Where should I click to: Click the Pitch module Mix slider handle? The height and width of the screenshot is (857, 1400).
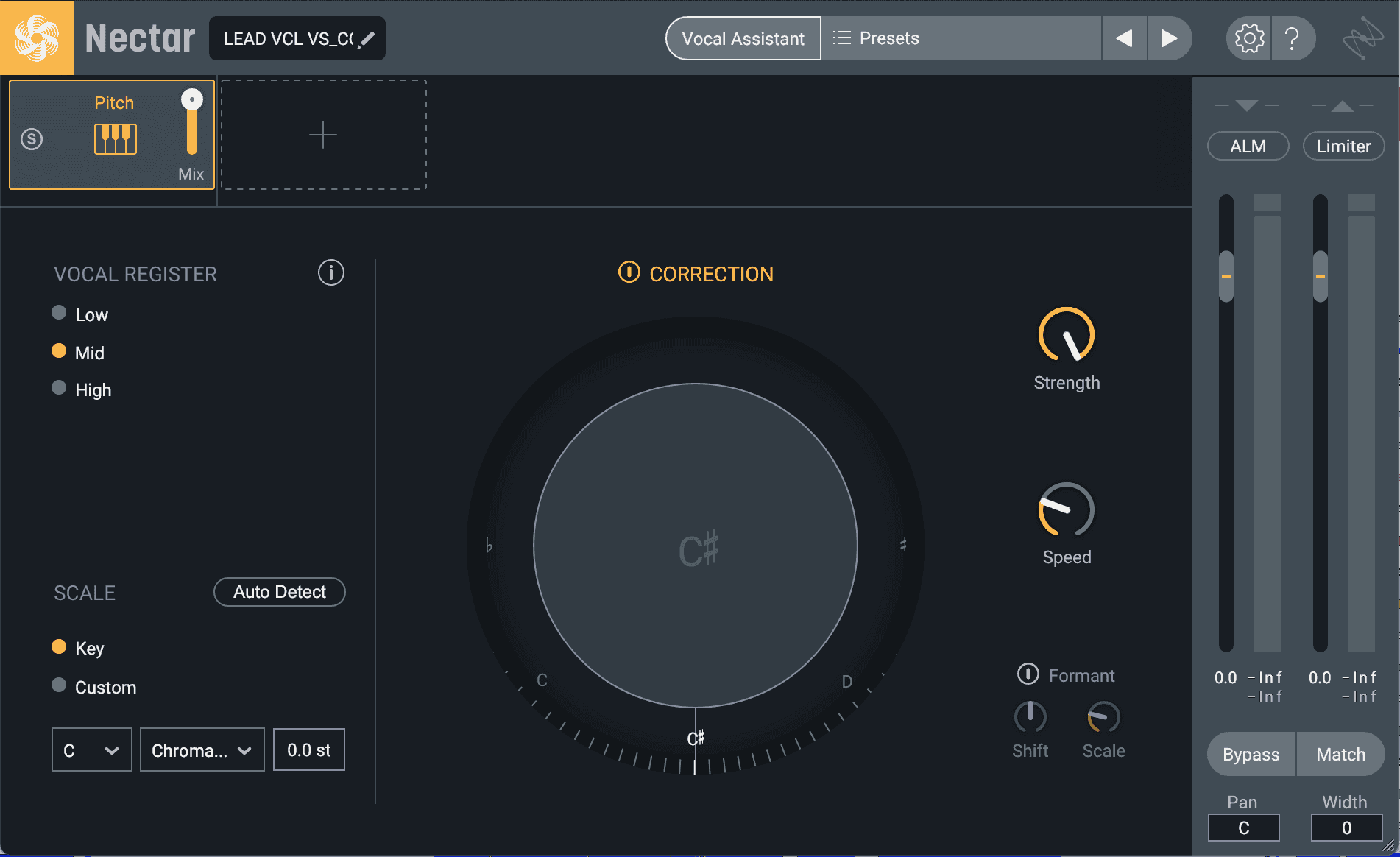[192, 99]
